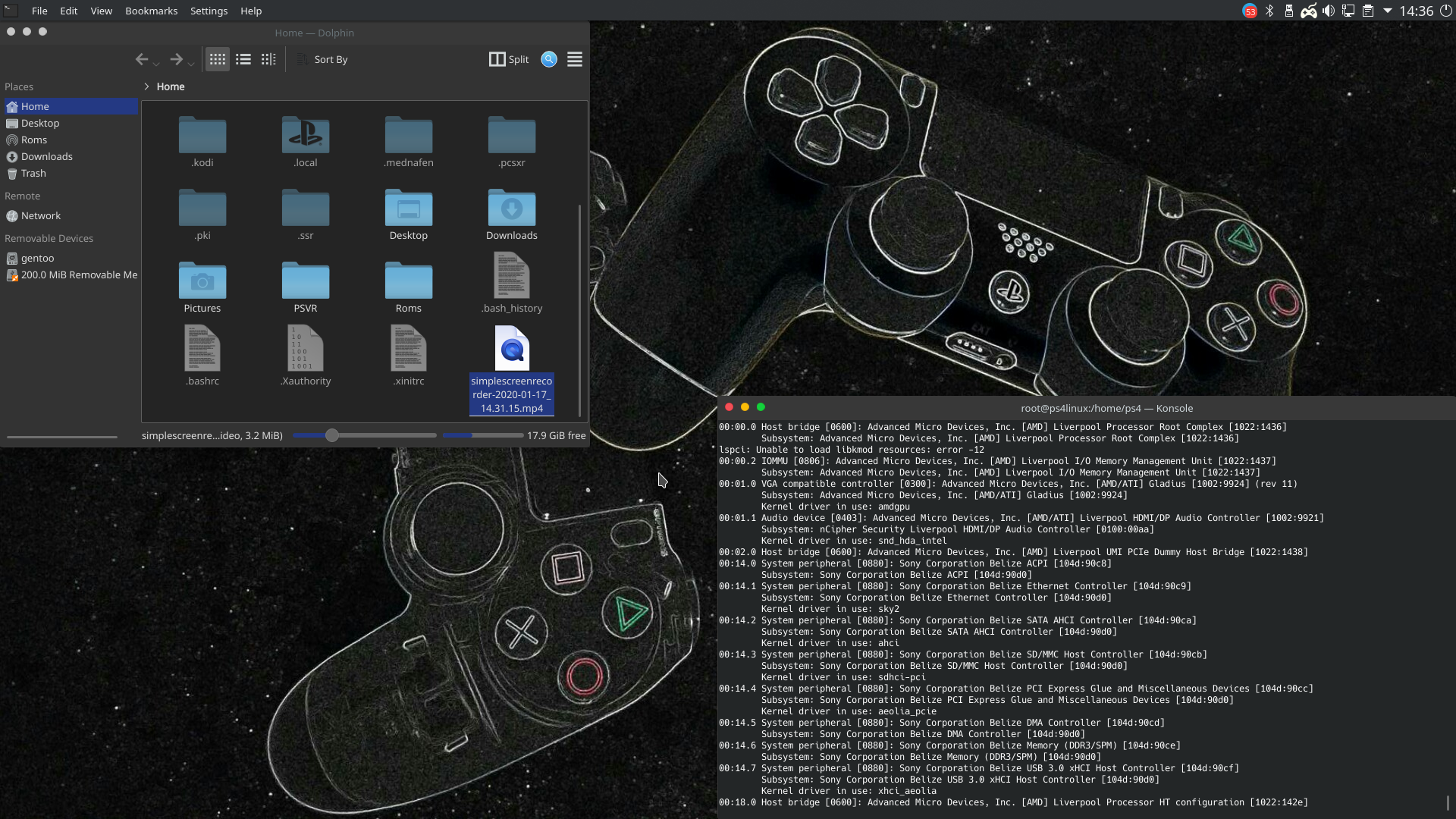Image resolution: width=1456 pixels, height=819 pixels.
Task: Open the clipboard tray icon
Action: (x=1368, y=11)
